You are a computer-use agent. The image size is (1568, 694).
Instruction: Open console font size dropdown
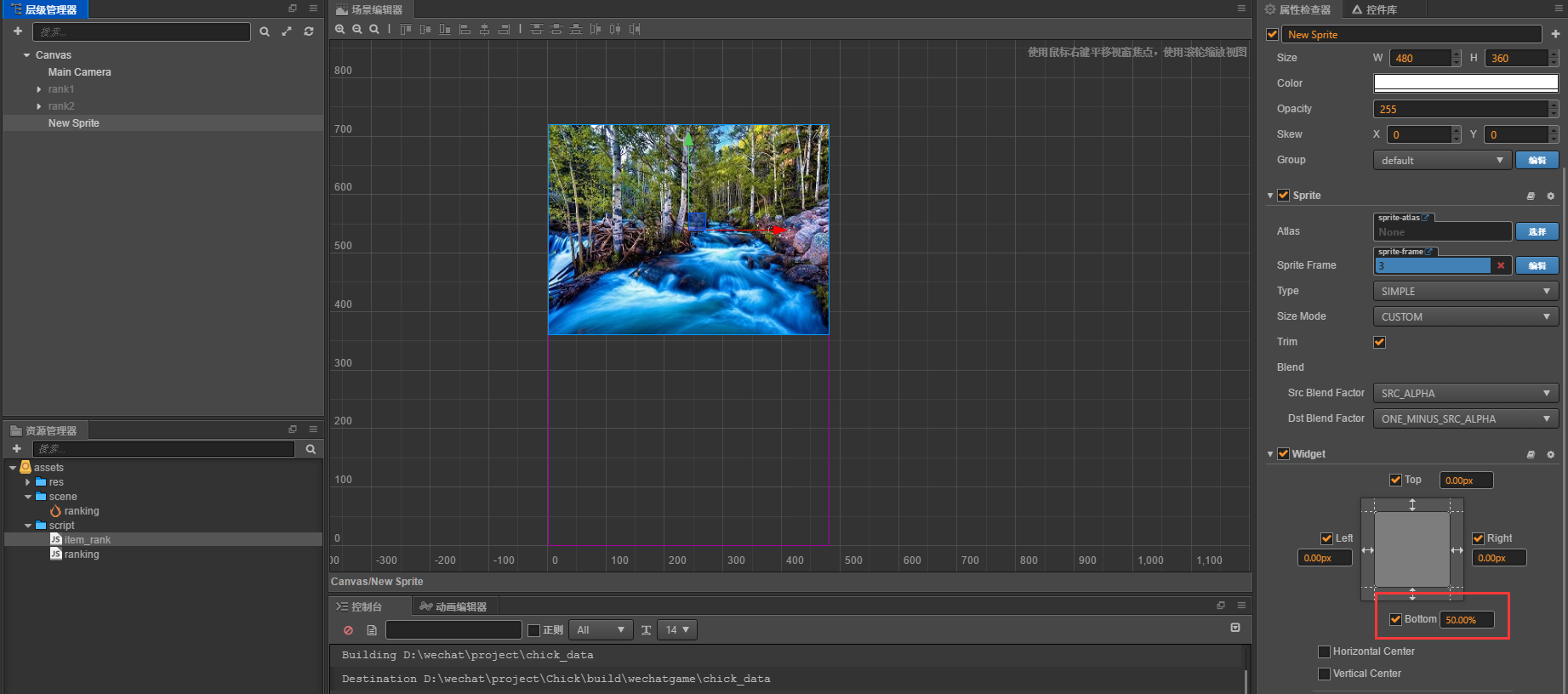click(x=678, y=630)
